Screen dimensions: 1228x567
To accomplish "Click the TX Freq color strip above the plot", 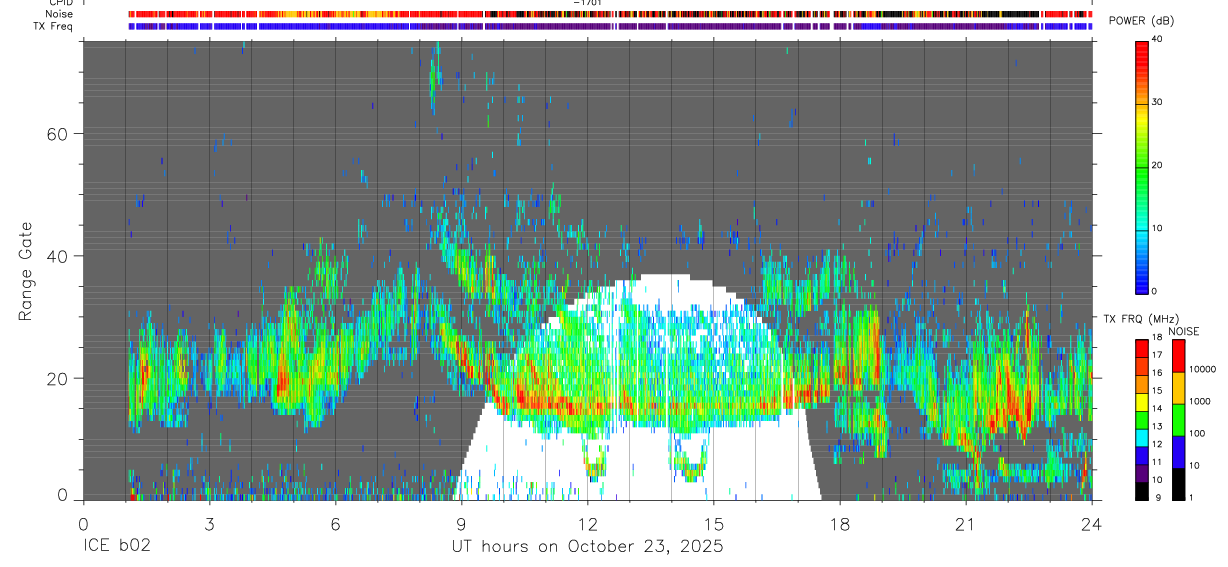I will 610,26.
